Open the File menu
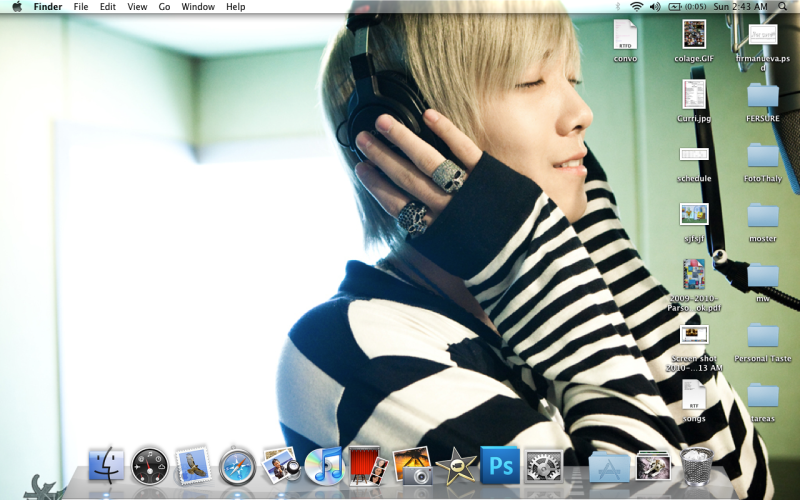Image resolution: width=800 pixels, height=500 pixels. [x=81, y=7]
